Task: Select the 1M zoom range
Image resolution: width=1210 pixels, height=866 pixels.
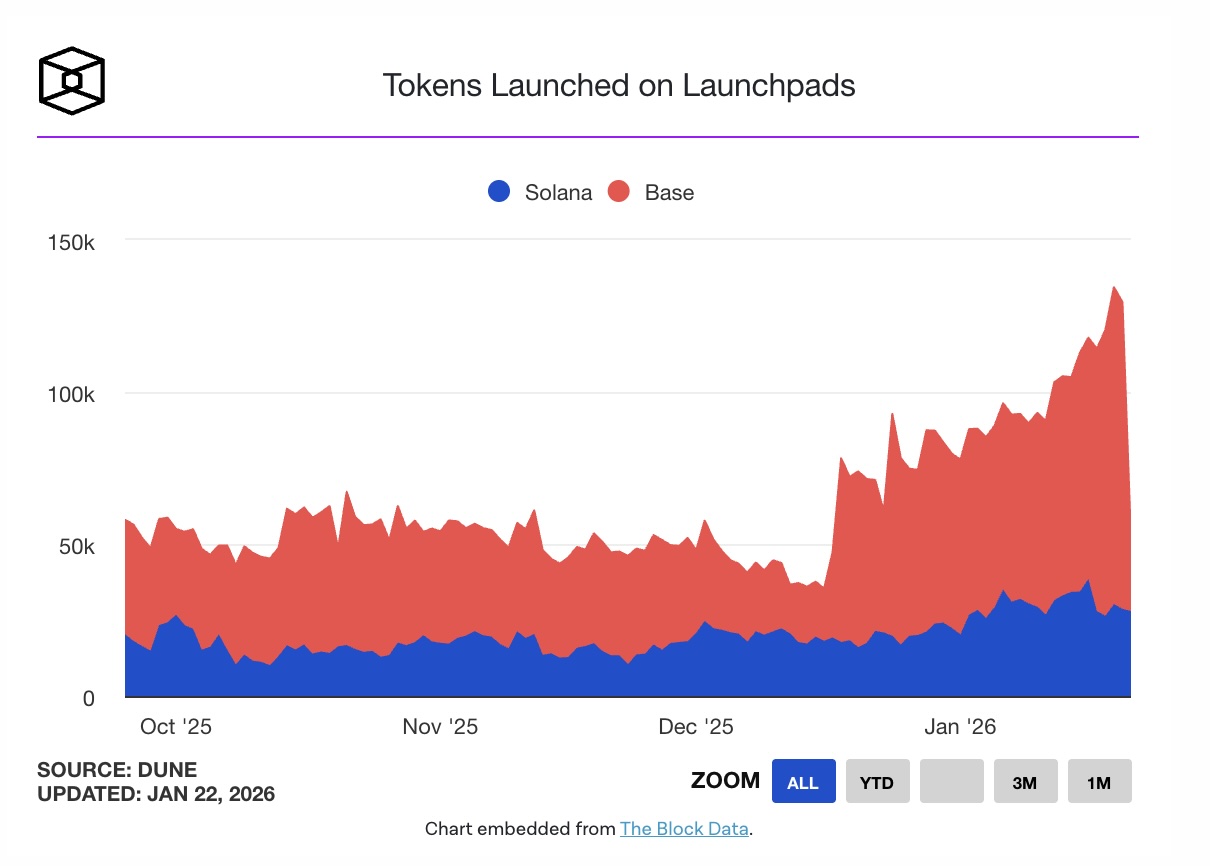Action: 1099,781
